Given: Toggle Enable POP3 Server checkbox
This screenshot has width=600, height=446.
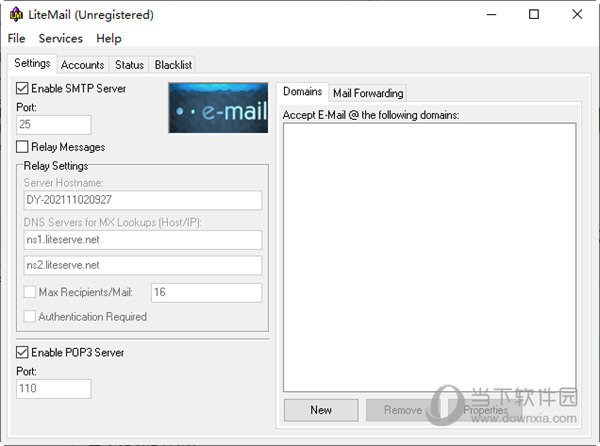Looking at the screenshot, I should click(22, 352).
